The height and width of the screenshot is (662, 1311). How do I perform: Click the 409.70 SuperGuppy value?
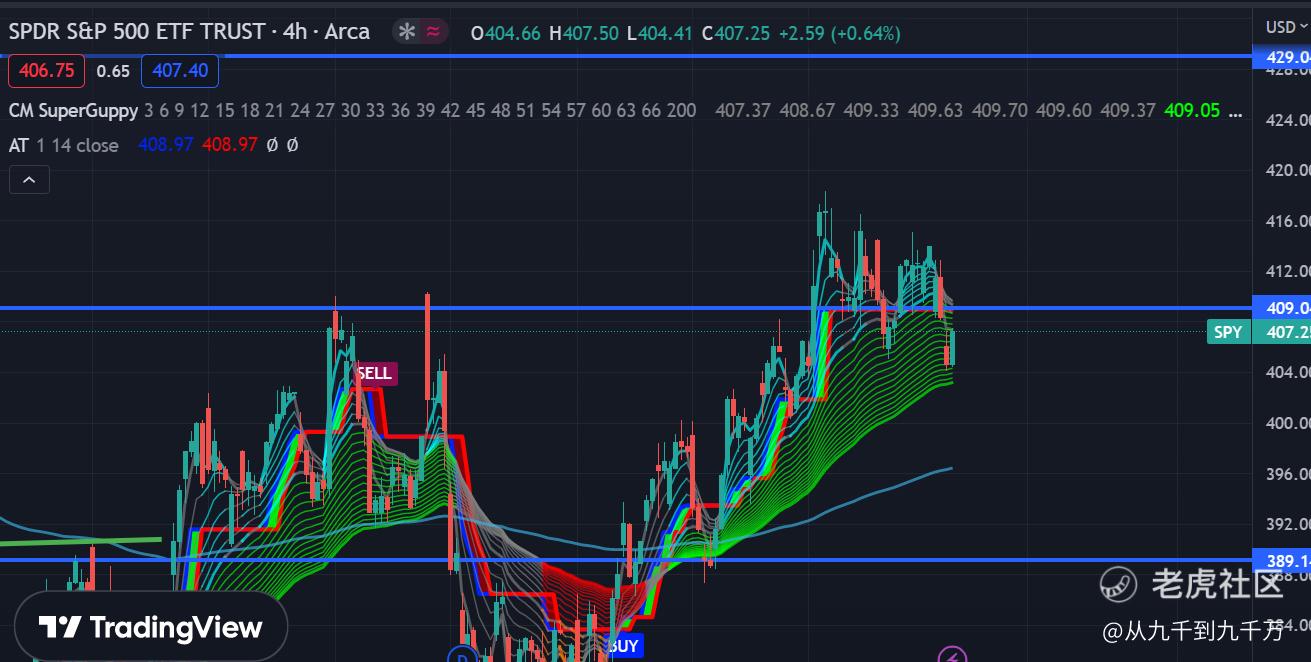pyautogui.click(x=999, y=110)
